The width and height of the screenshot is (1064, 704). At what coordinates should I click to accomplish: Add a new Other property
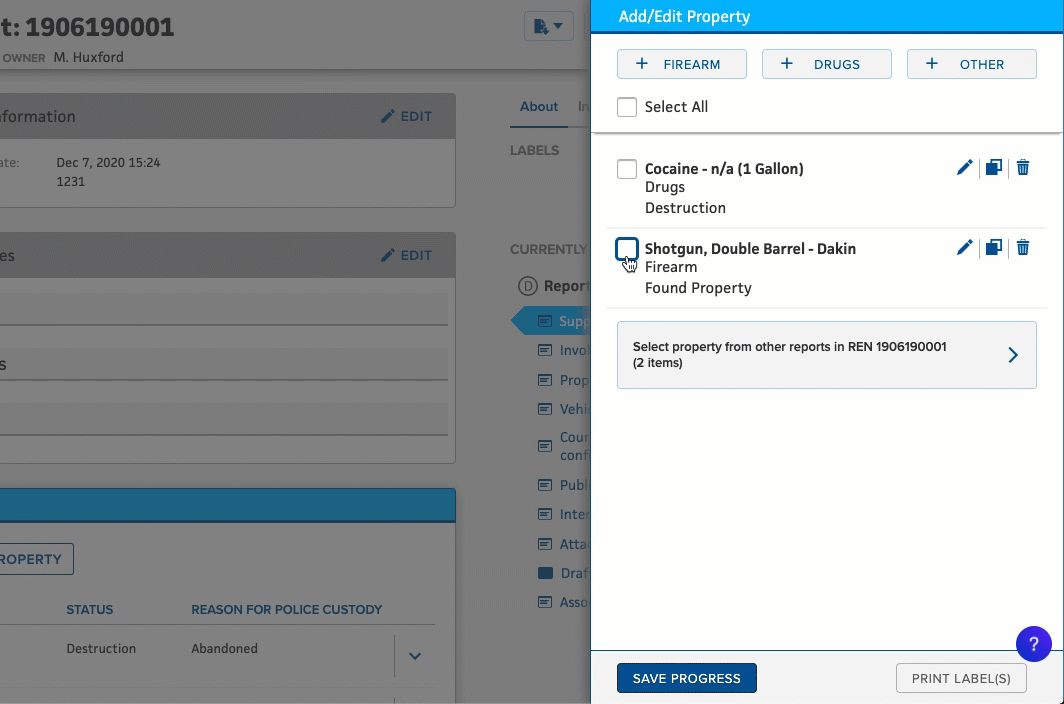pyautogui.click(x=971, y=64)
